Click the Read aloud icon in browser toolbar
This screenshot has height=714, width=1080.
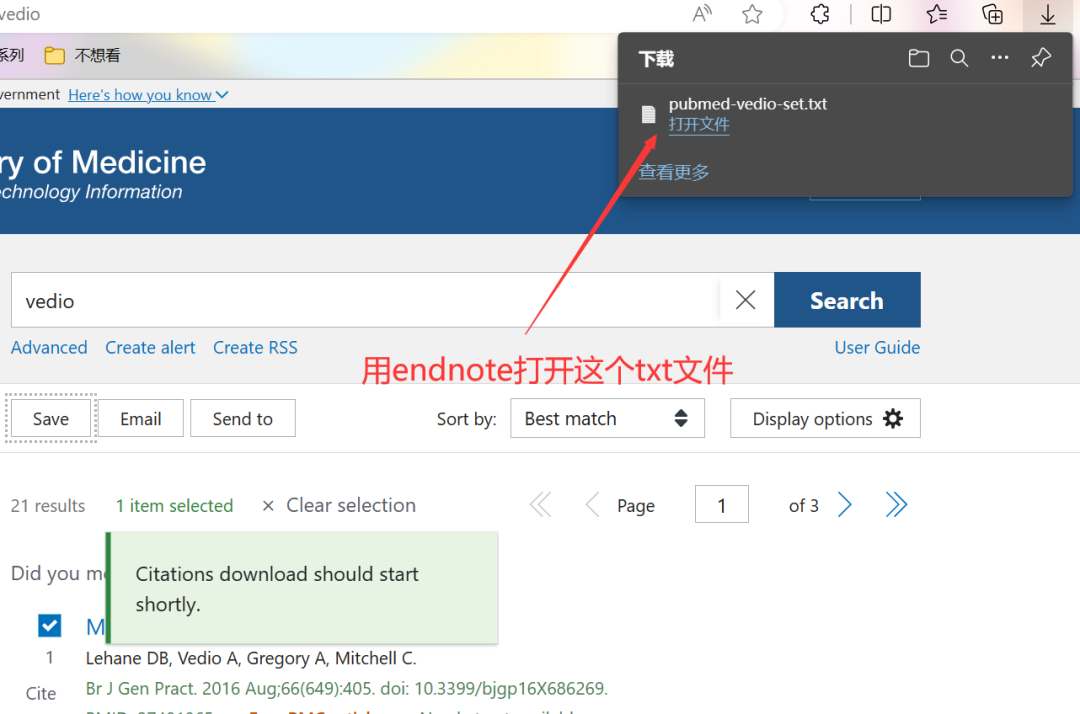pyautogui.click(x=702, y=14)
